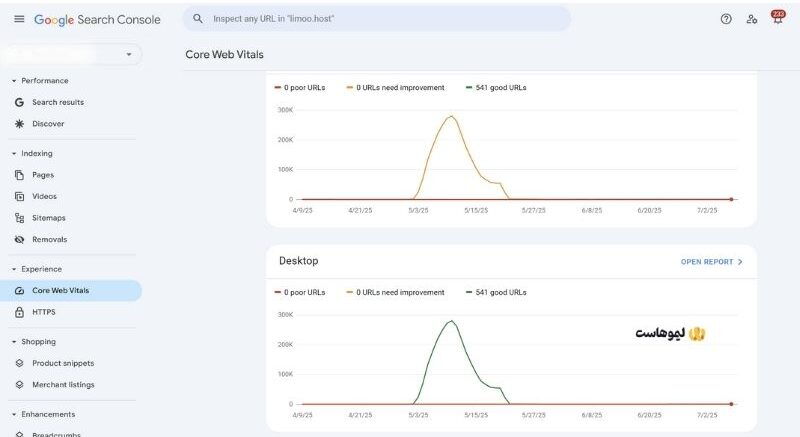The height and width of the screenshot is (437, 800).
Task: Toggle Desktop chart's 0 poor URLs legend
Action: click(x=299, y=292)
